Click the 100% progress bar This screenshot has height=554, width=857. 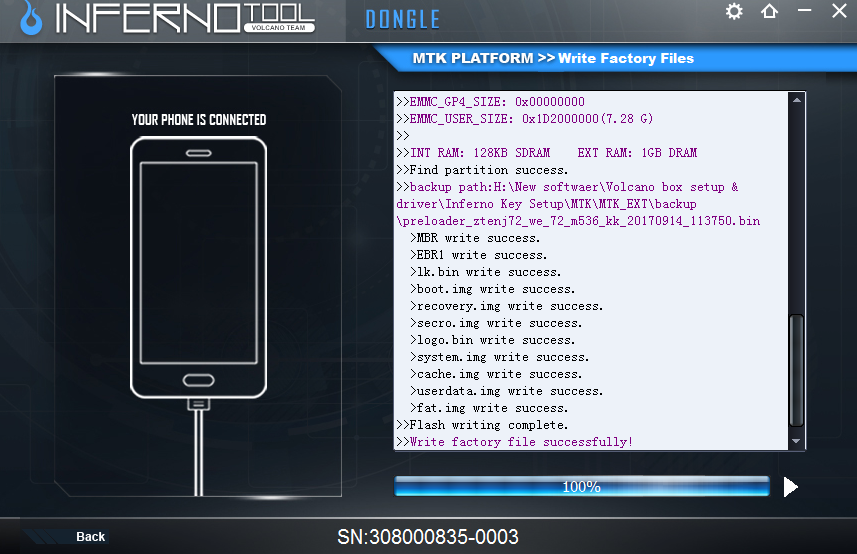[582, 486]
